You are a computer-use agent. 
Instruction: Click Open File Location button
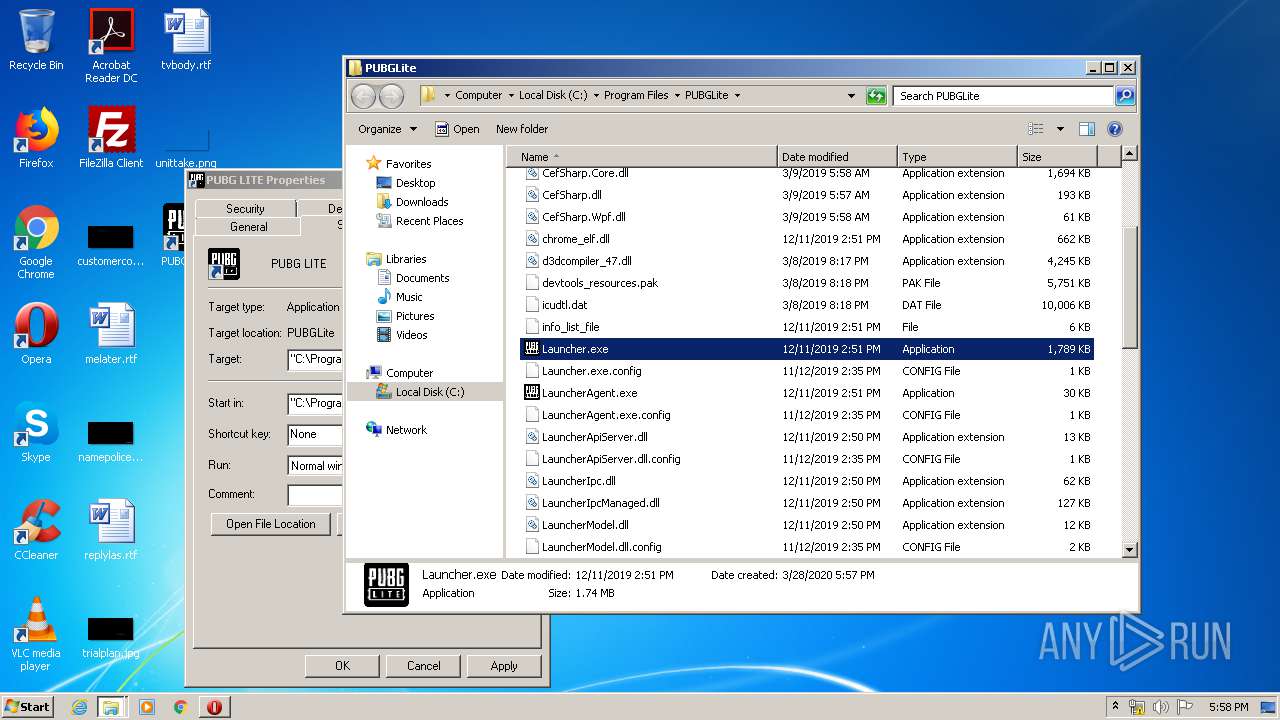(271, 524)
